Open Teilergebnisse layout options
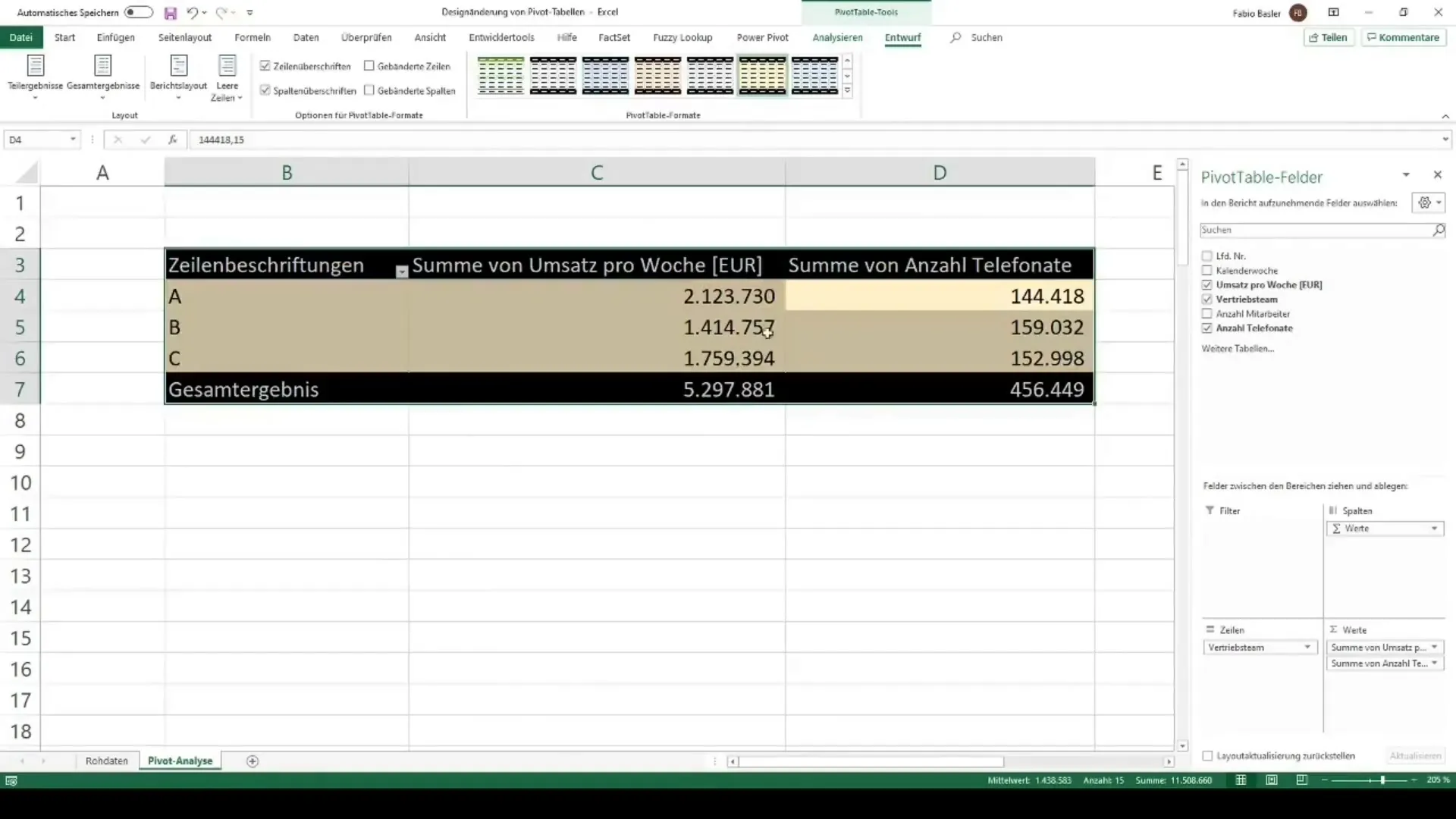Viewport: 1456px width, 819px height. coord(35,77)
